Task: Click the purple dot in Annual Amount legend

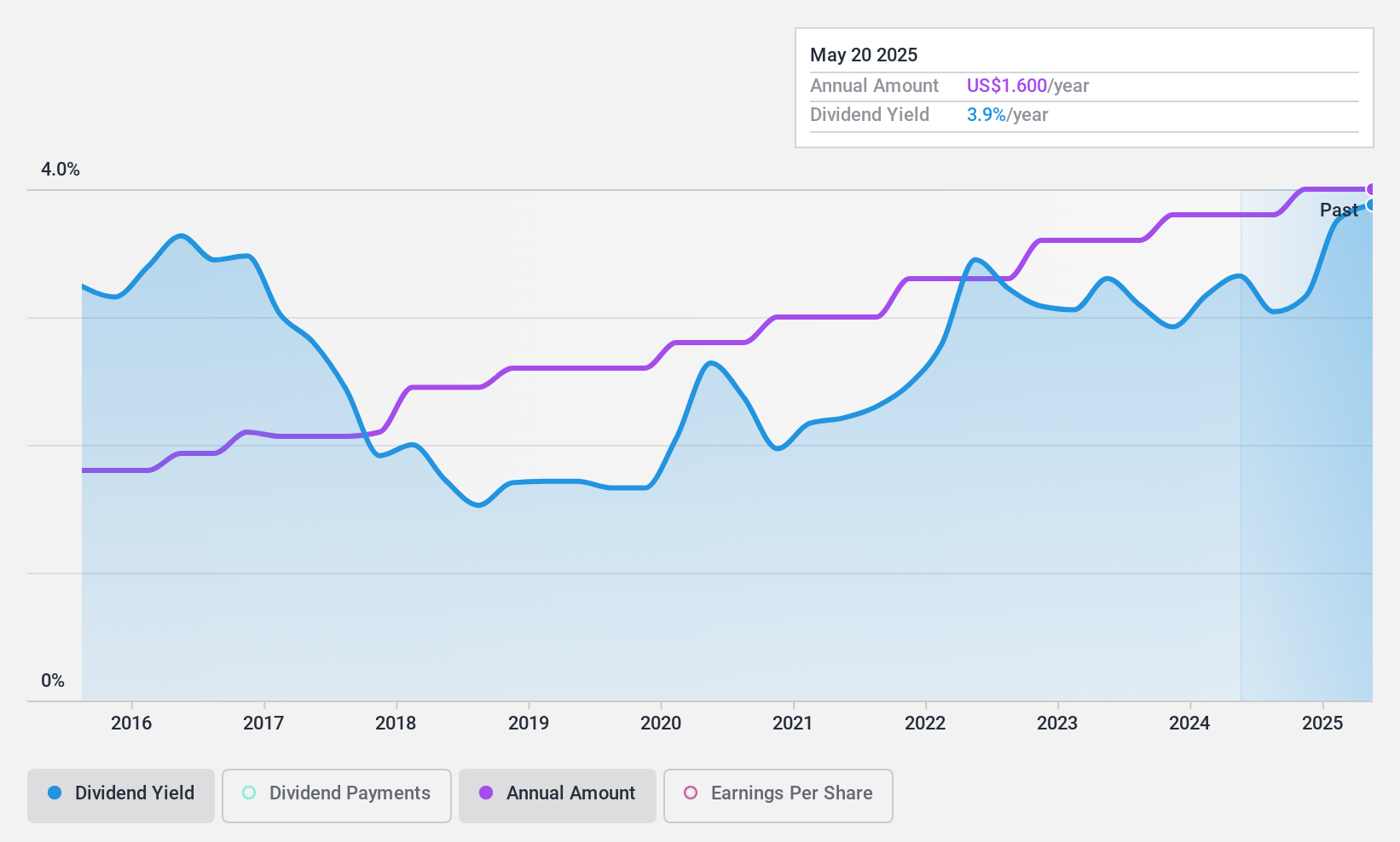Action: pyautogui.click(x=486, y=793)
